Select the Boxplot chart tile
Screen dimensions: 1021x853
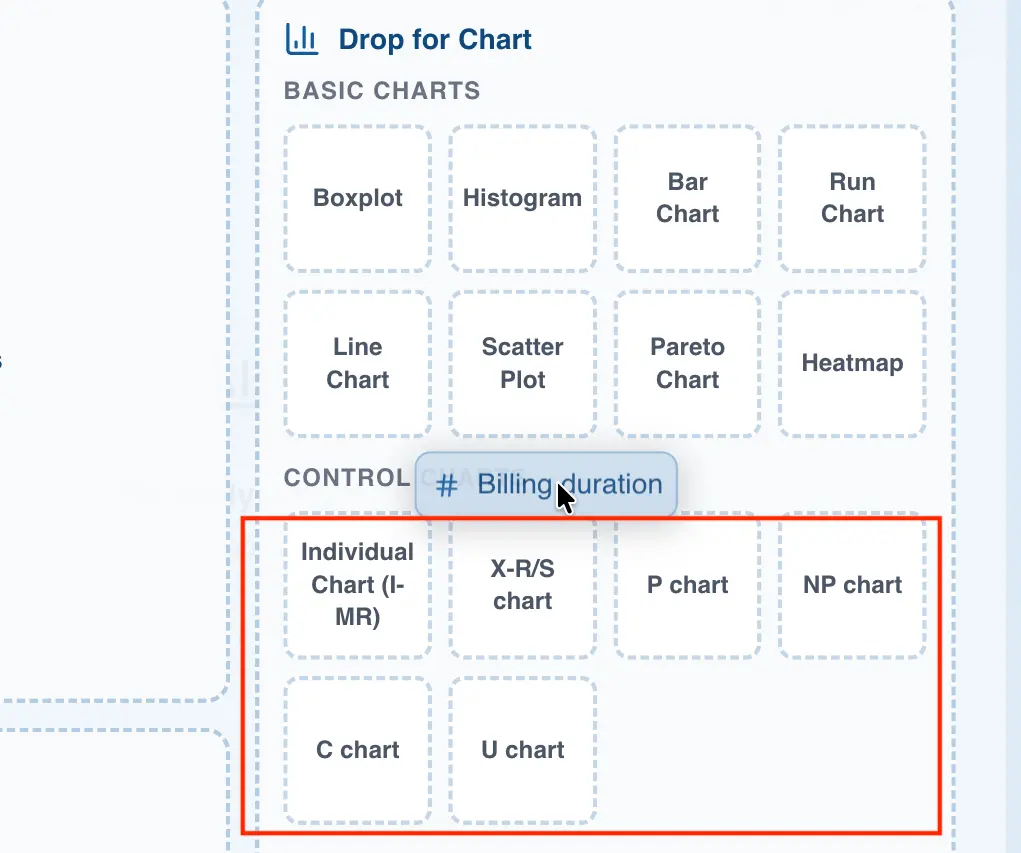[357, 197]
